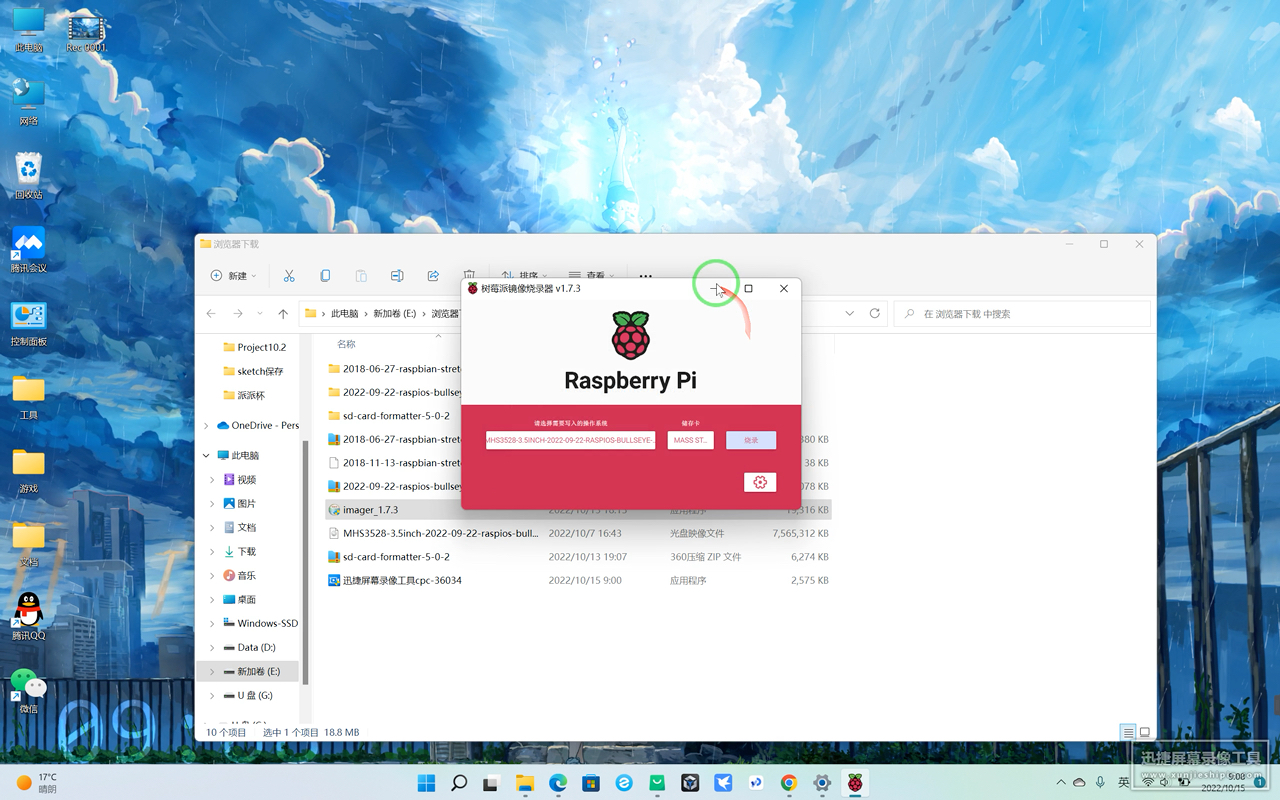Open the imager advanced settings gear button
Viewport: 1280px width, 800px height.
[x=760, y=482]
